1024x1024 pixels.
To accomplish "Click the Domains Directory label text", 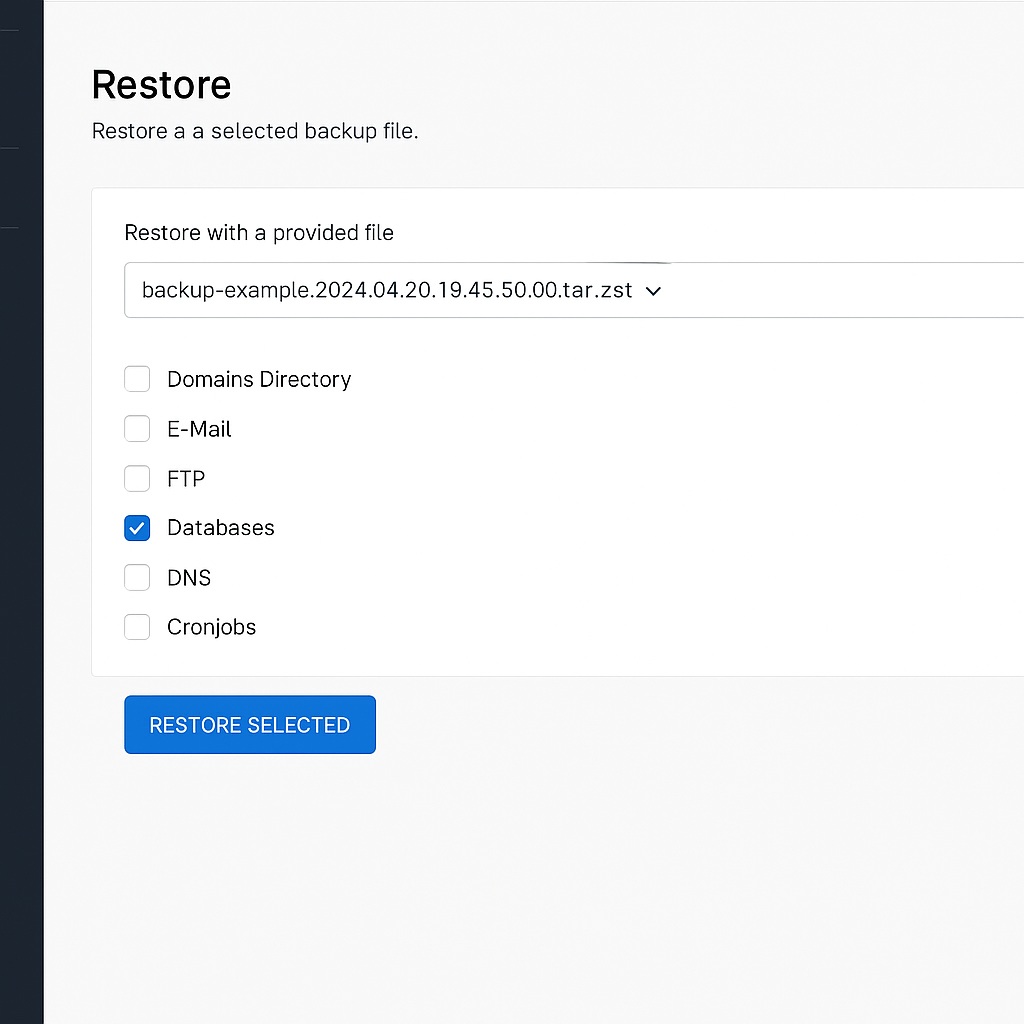I will pyautogui.click(x=259, y=380).
